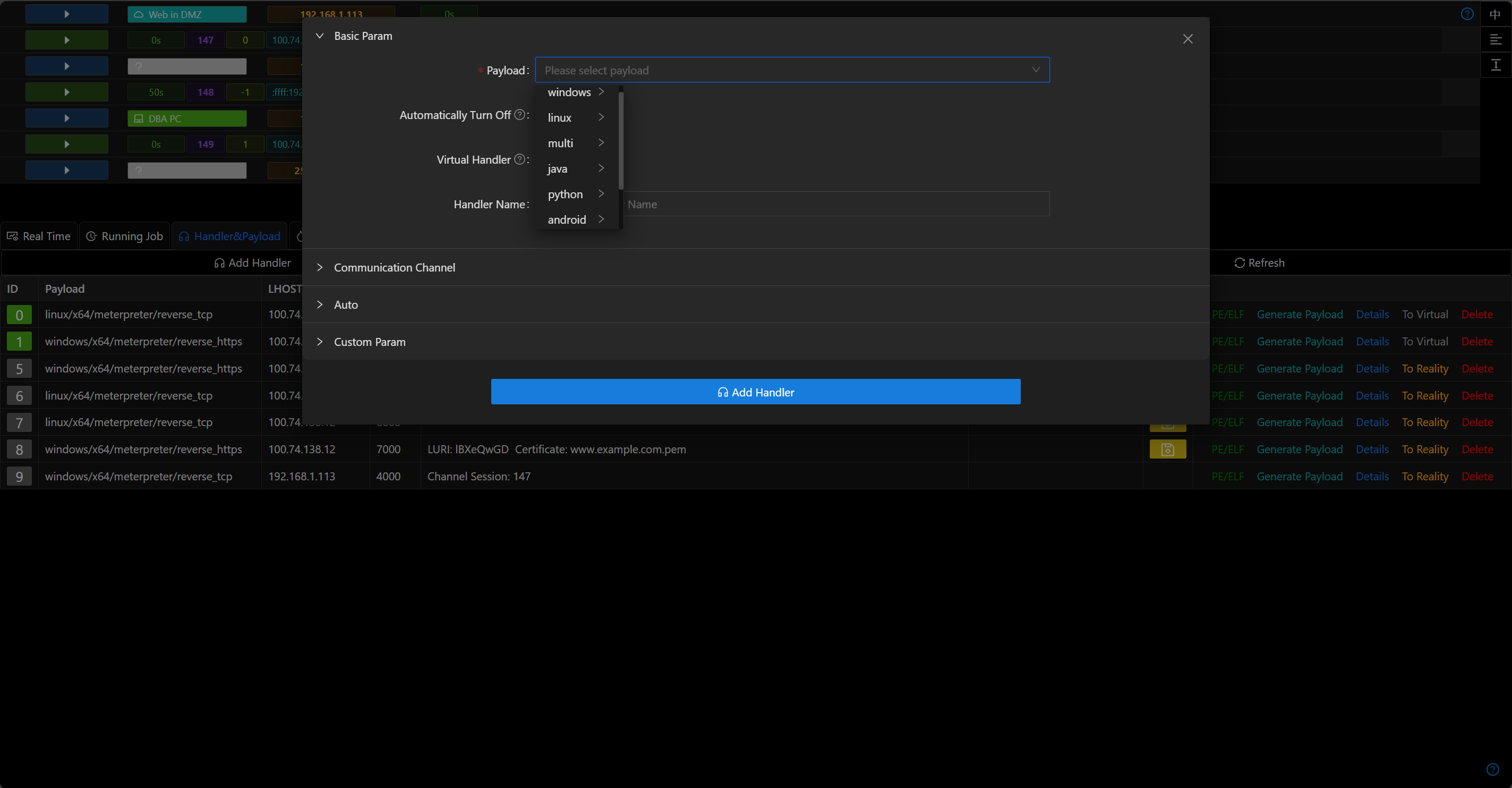Click the help icon beside Virtual Handler
The width and height of the screenshot is (1512, 788).
tap(519, 159)
